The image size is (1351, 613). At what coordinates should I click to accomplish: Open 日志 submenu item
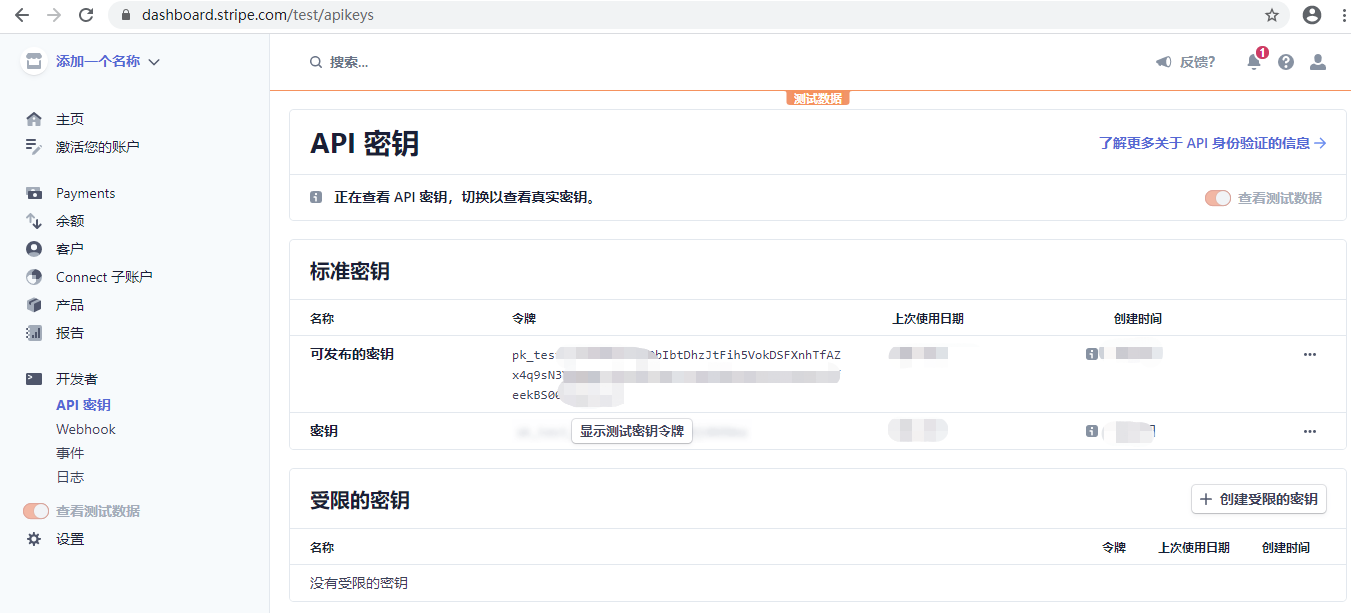70,477
